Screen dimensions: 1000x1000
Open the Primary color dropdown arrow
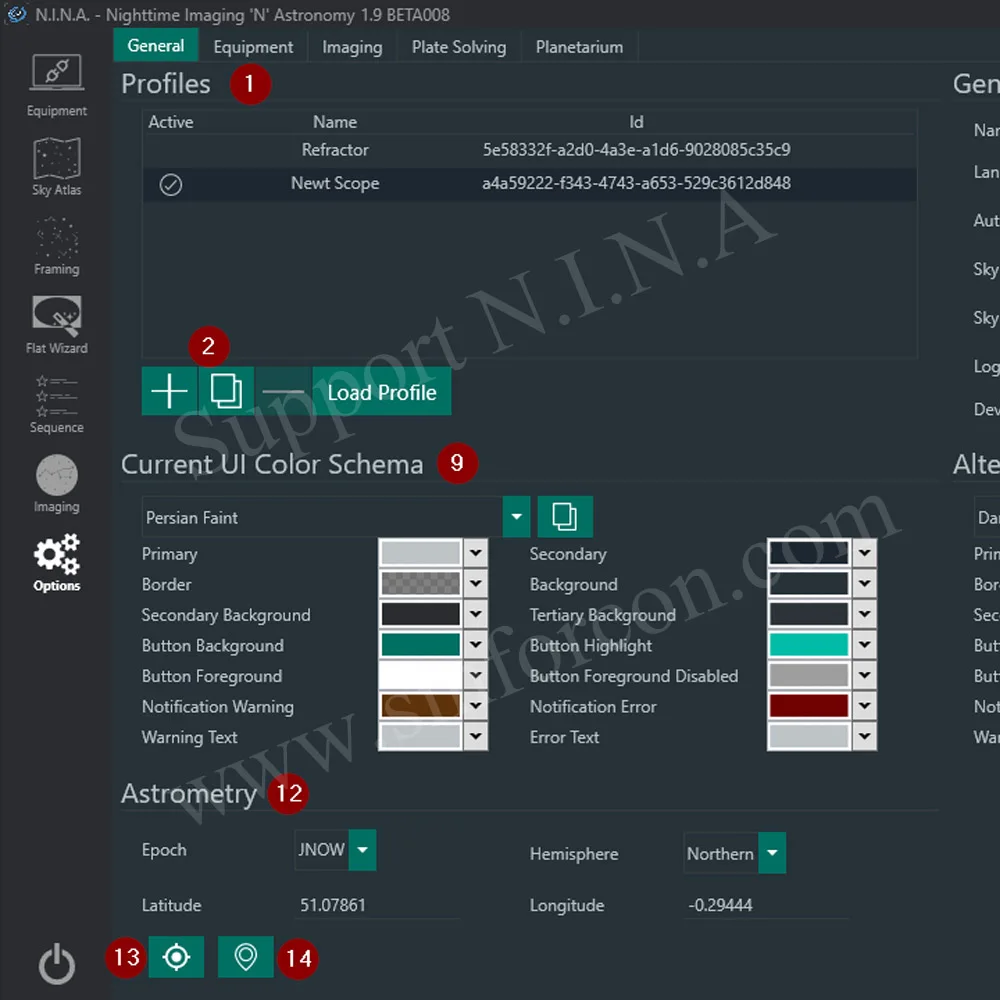pyautogui.click(x=476, y=553)
